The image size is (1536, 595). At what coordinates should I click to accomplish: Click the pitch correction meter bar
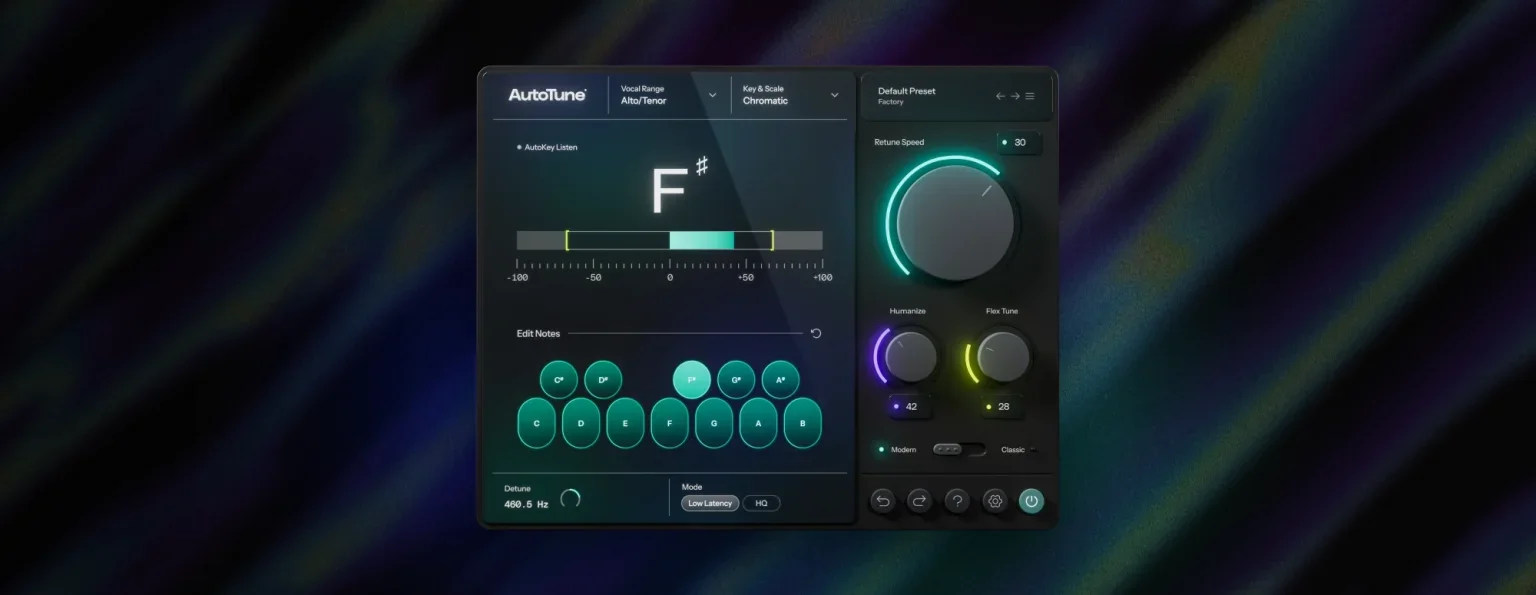pyautogui.click(x=669, y=240)
